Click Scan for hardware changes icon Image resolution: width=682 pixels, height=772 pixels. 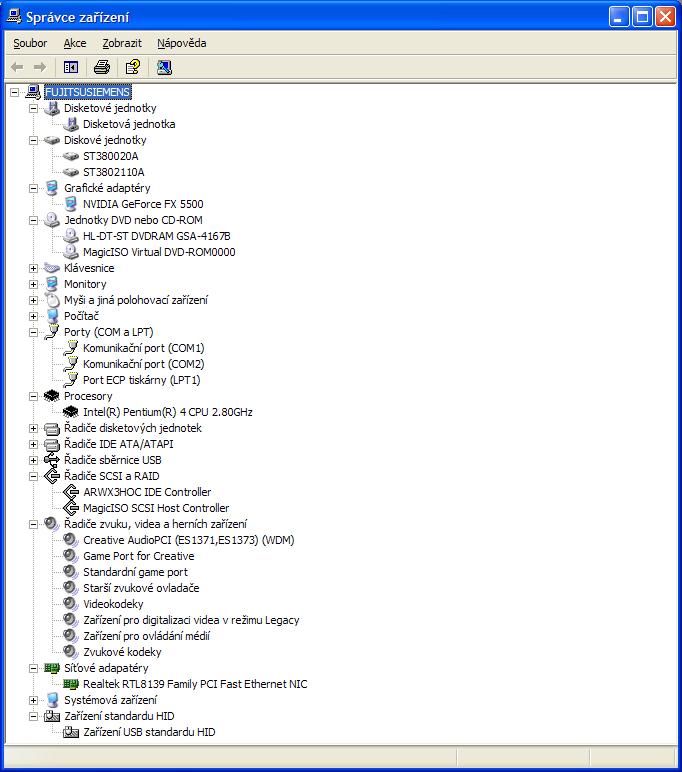point(164,67)
